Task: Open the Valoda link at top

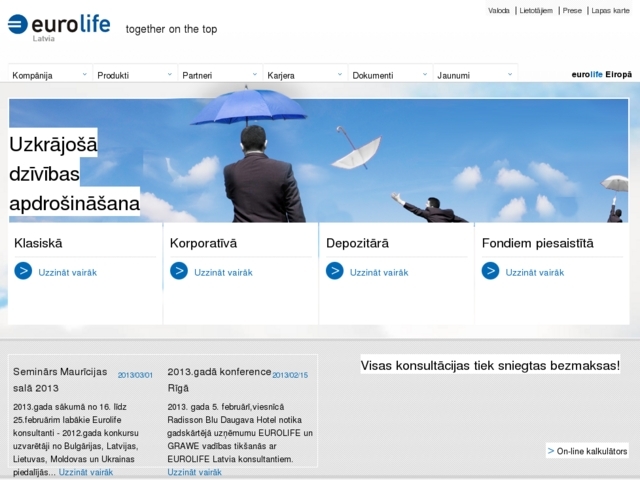Action: pos(498,11)
